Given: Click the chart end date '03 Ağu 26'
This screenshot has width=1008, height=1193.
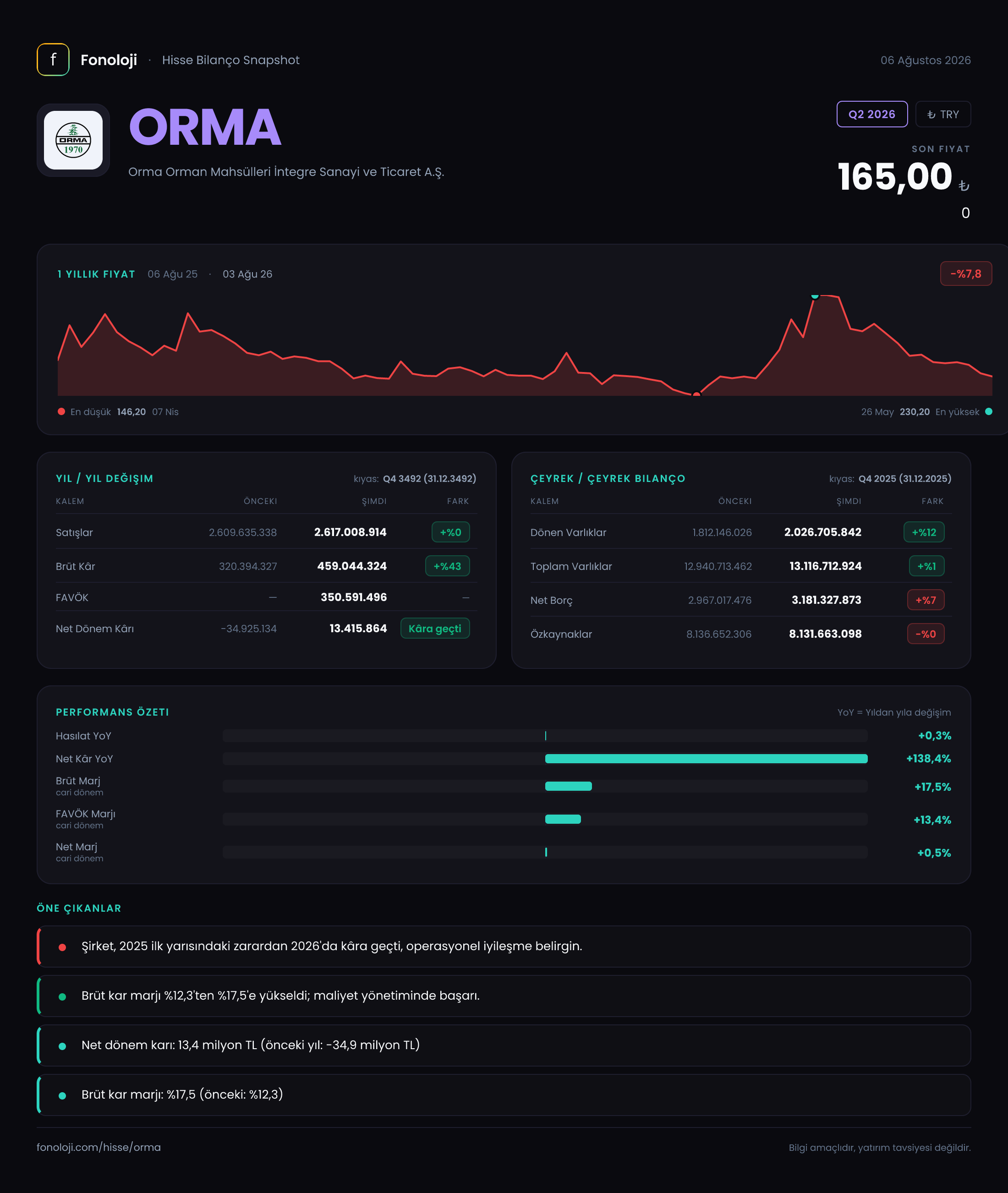Looking at the screenshot, I should pos(247,274).
